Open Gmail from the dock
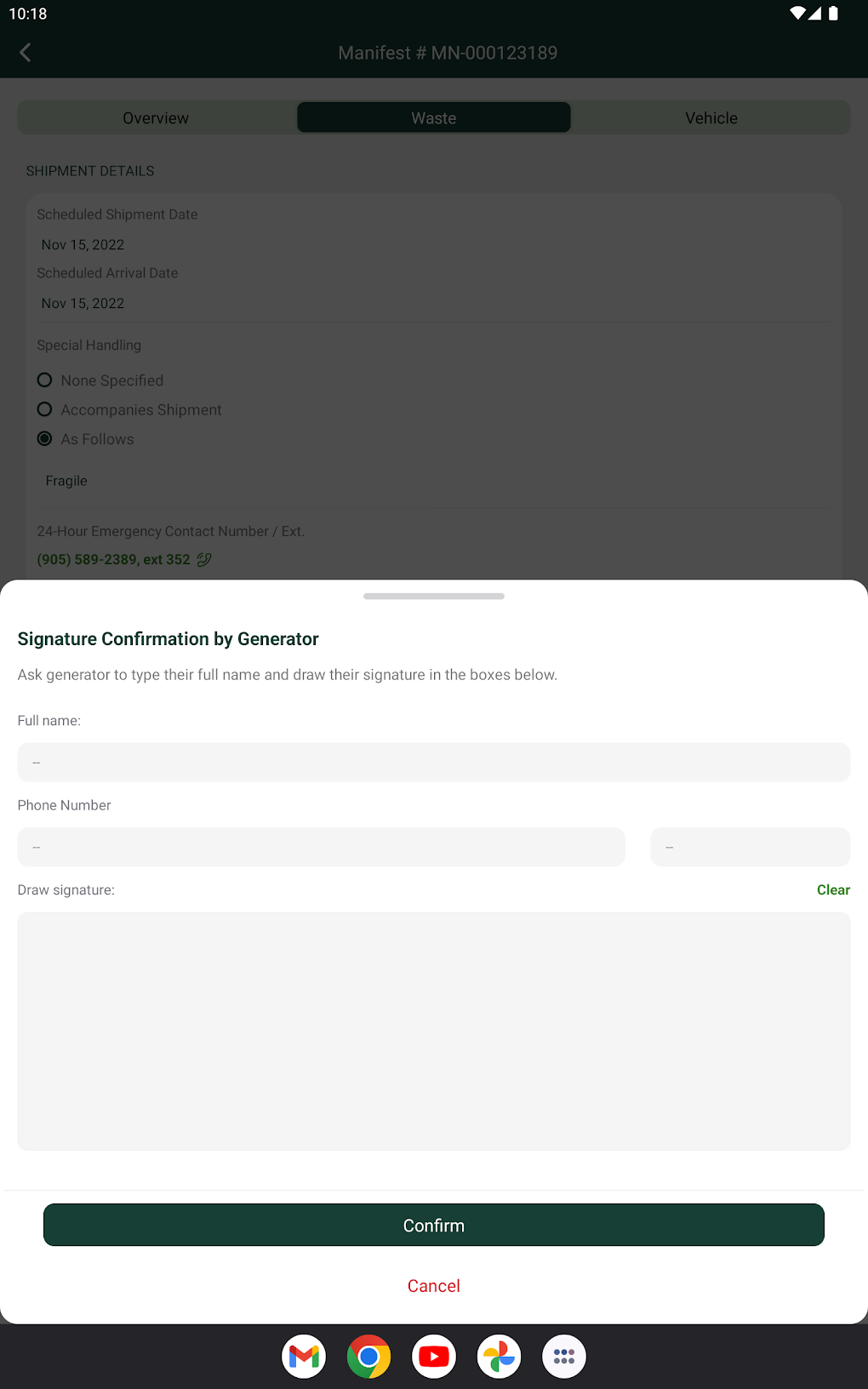The width and height of the screenshot is (868, 1389). pyautogui.click(x=304, y=1356)
